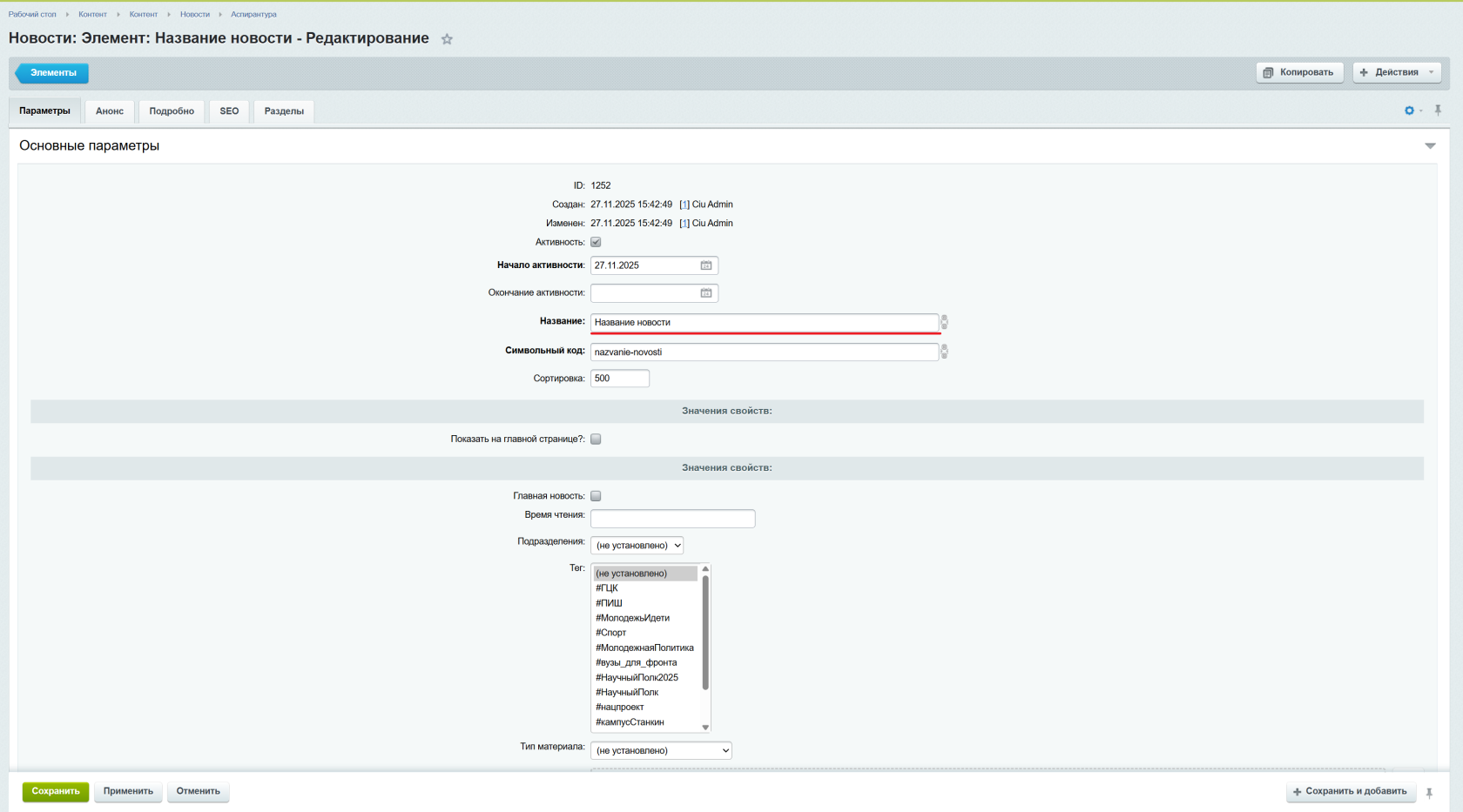Image resolution: width=1463 pixels, height=812 pixels.
Task: Open calendar picker for Начало активности
Action: point(706,265)
